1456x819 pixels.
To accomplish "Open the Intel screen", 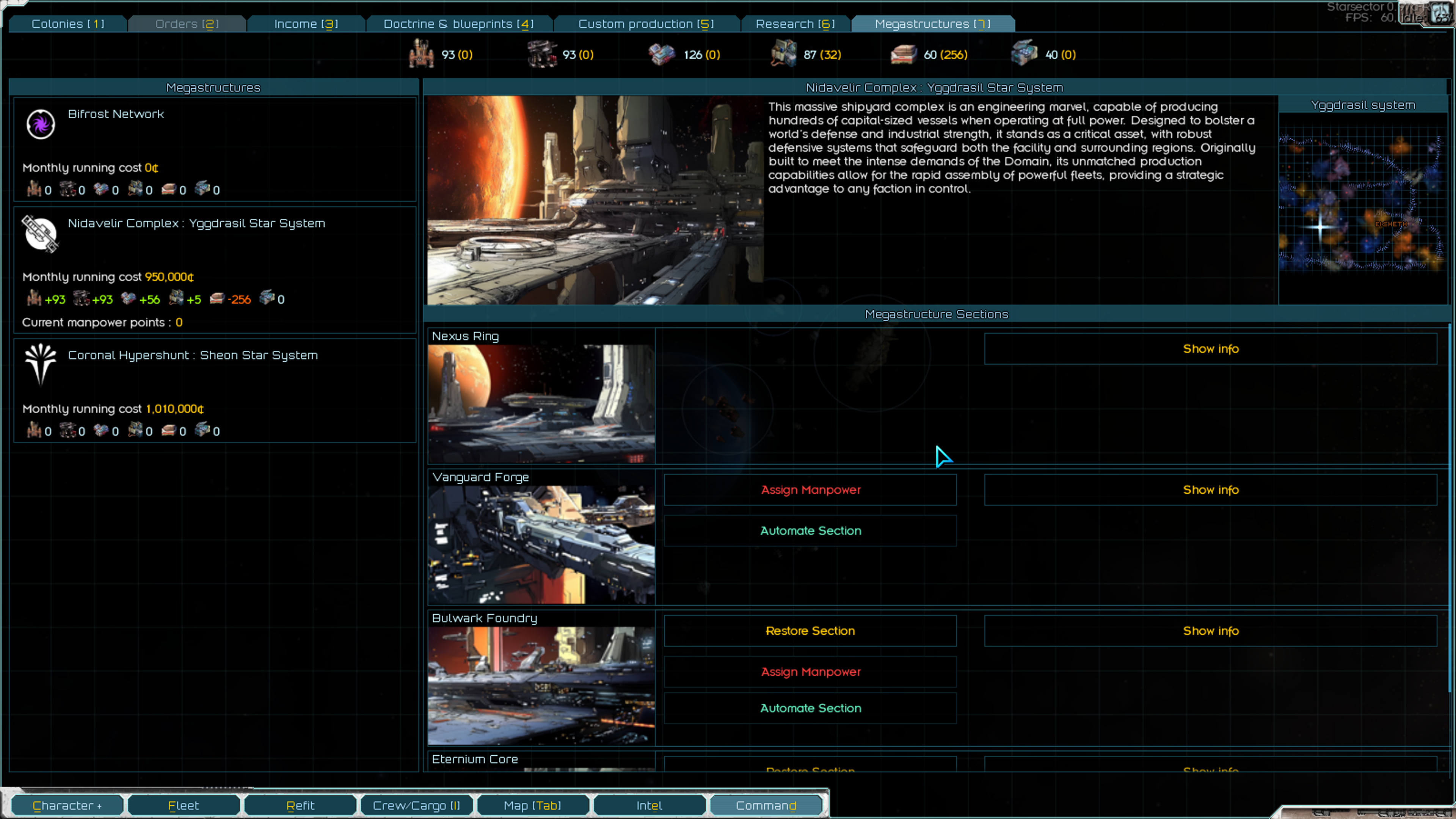I will click(650, 805).
